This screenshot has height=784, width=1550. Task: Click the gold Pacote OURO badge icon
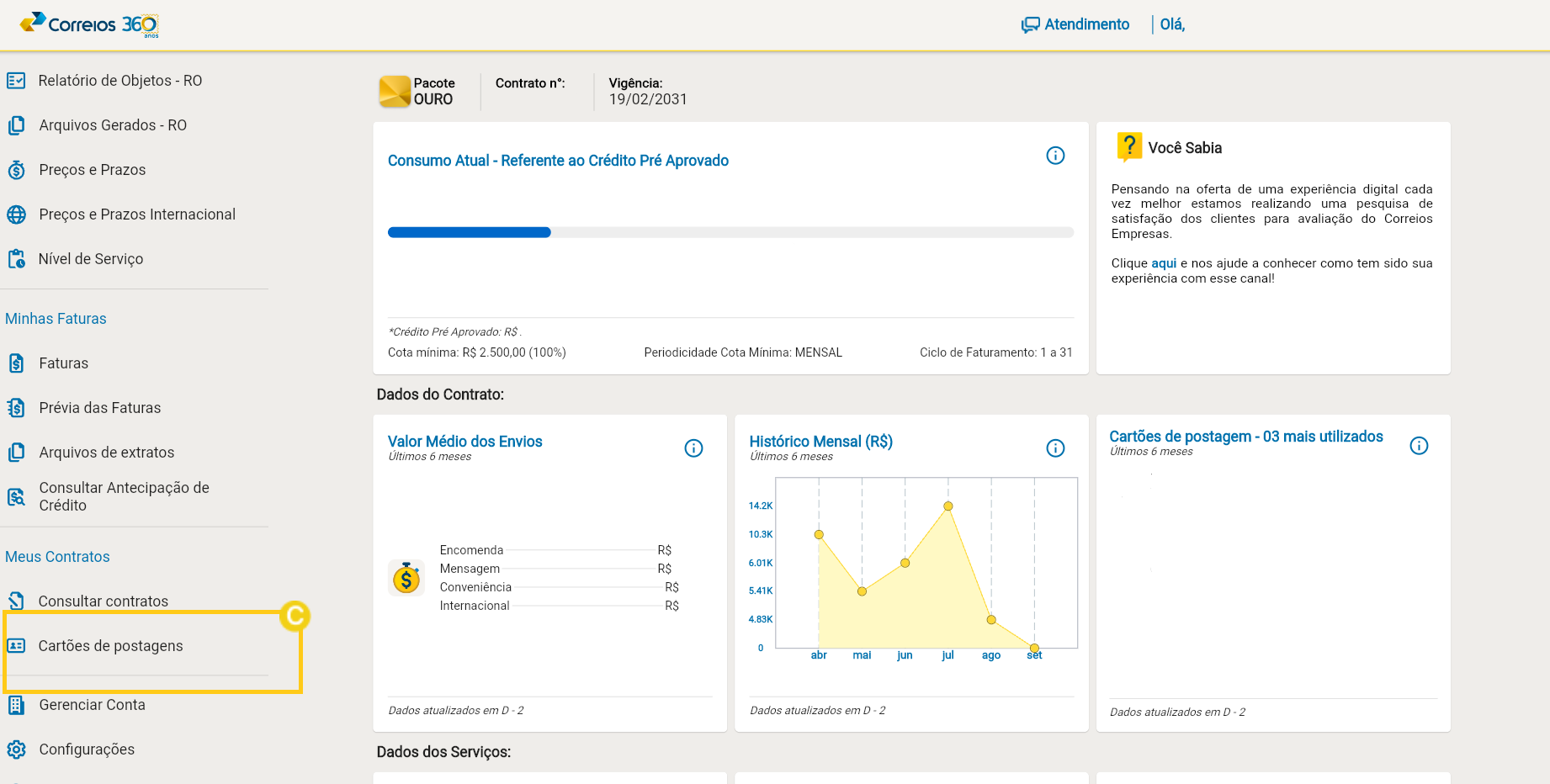coord(395,92)
